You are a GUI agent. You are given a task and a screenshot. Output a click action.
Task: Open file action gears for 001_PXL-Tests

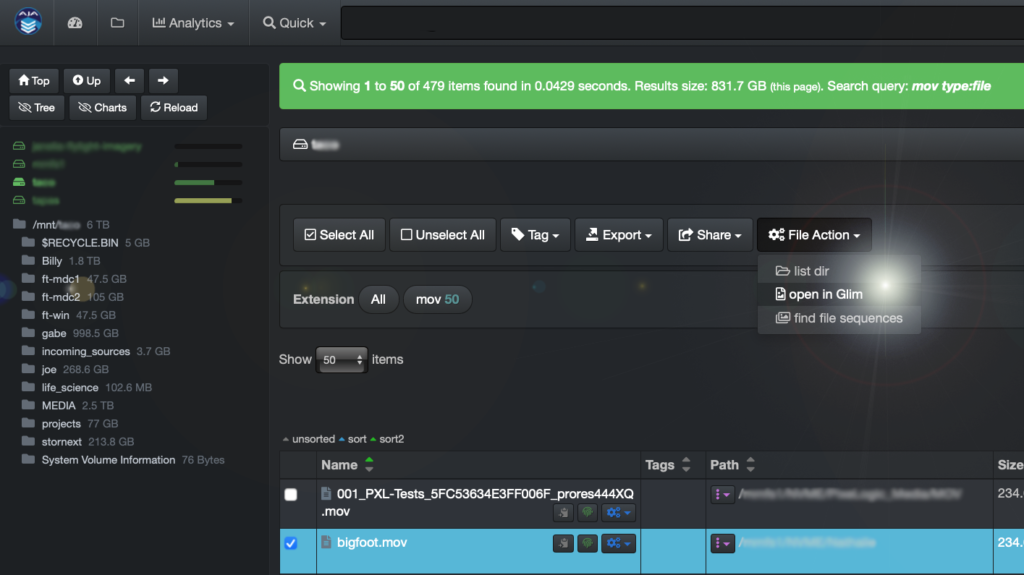[x=618, y=513]
